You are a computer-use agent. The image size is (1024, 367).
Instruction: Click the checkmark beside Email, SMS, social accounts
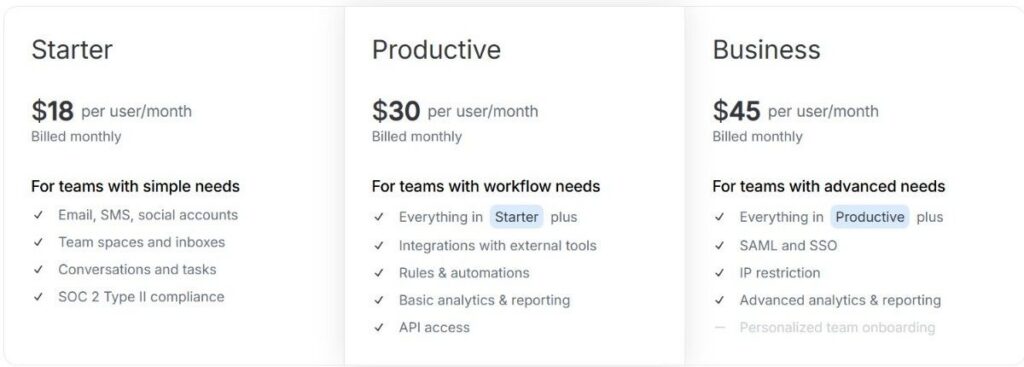39,215
